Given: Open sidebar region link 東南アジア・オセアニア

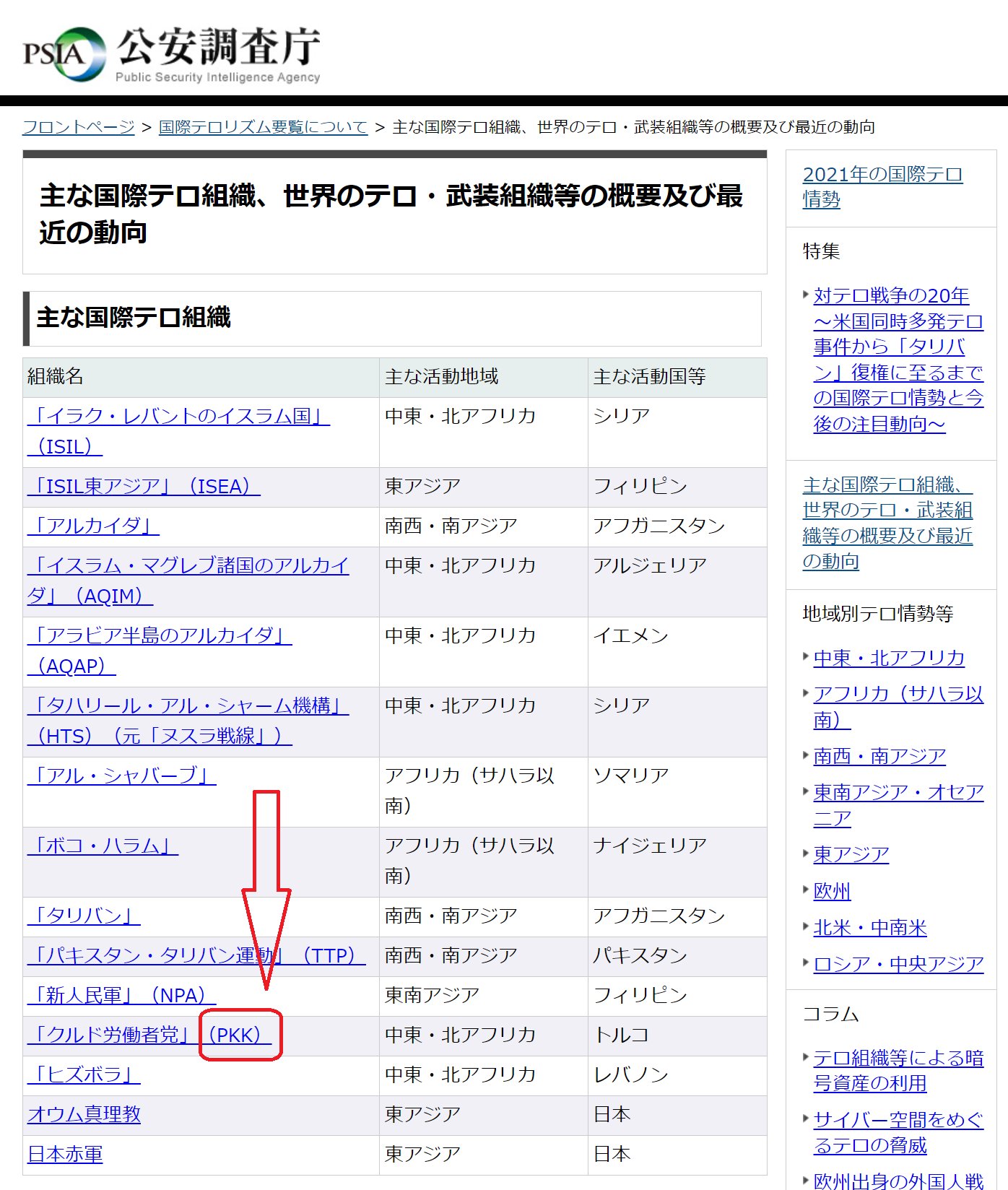Looking at the screenshot, I should [898, 805].
